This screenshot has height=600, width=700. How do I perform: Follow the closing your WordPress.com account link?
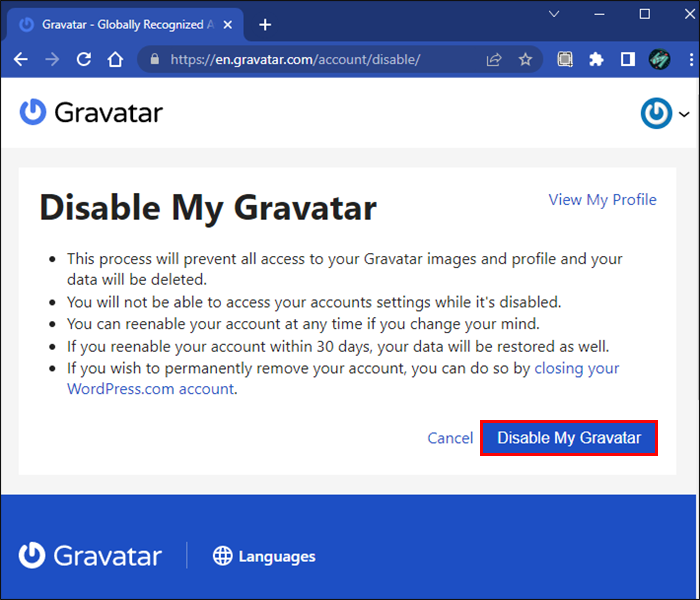click(343, 379)
